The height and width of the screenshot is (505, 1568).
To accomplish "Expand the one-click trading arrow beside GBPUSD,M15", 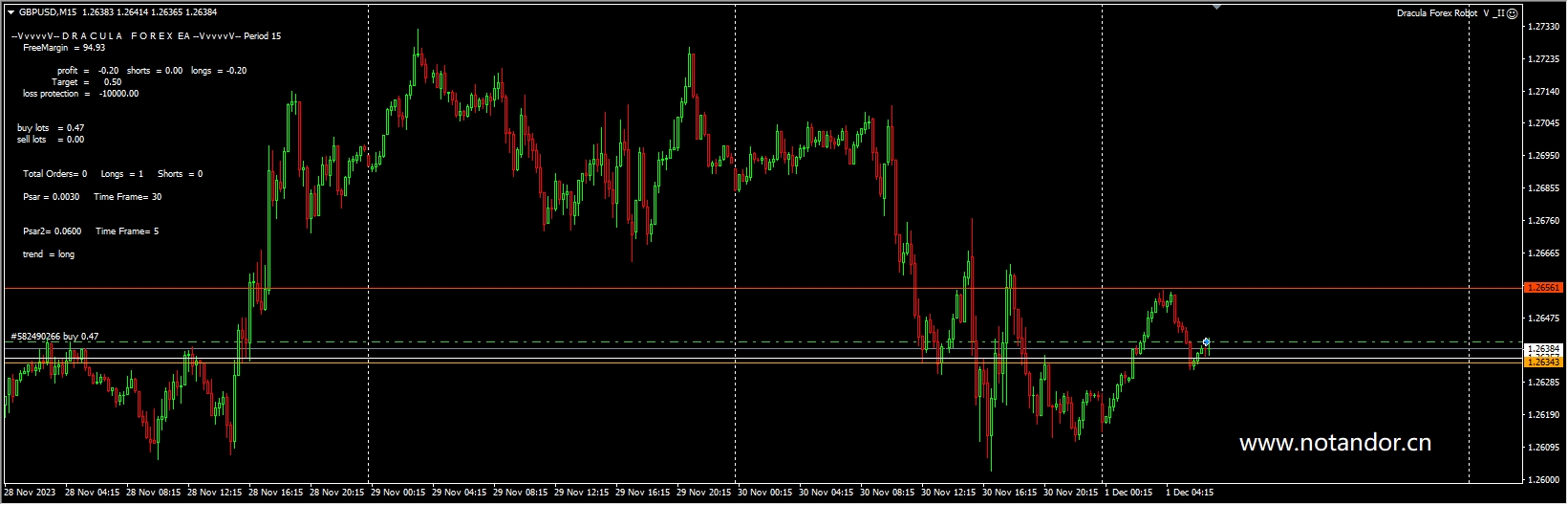I will tap(11, 12).
